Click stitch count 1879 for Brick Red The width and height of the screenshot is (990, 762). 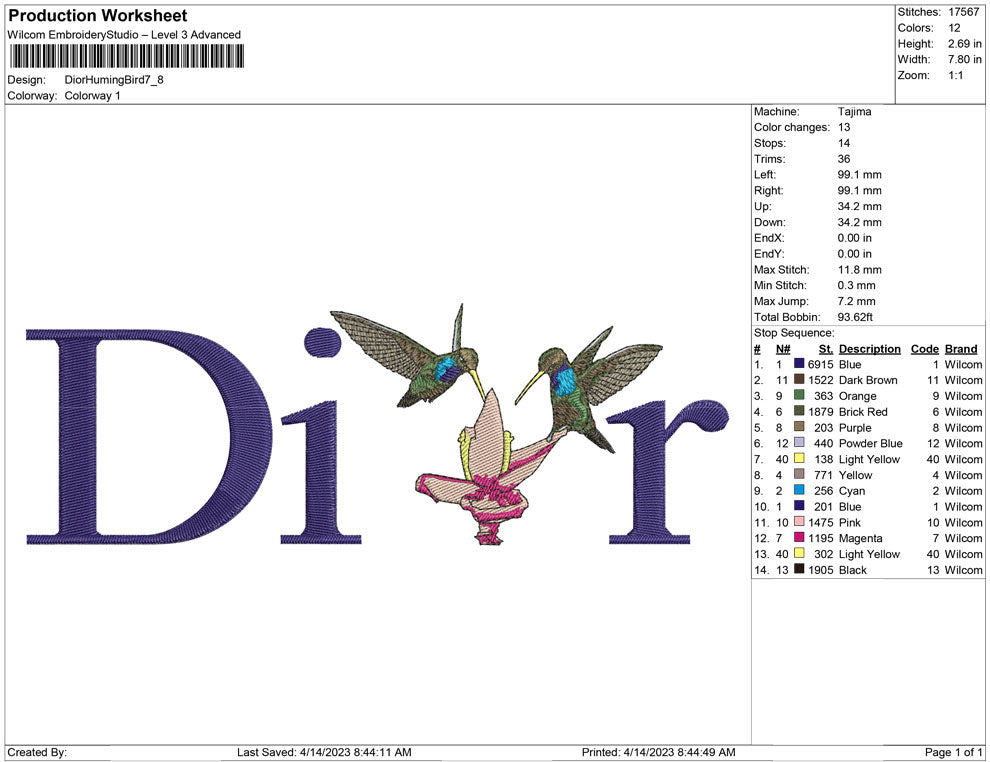pyautogui.click(x=821, y=412)
